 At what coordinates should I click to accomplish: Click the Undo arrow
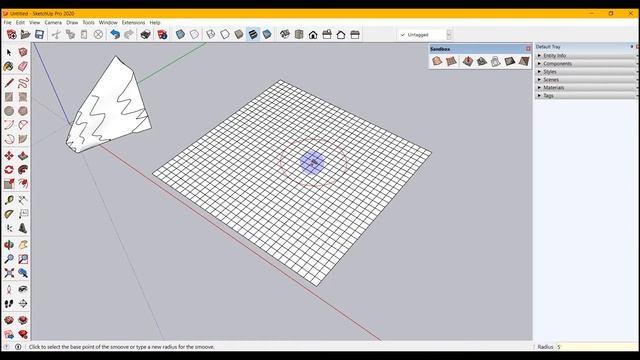tap(115, 35)
